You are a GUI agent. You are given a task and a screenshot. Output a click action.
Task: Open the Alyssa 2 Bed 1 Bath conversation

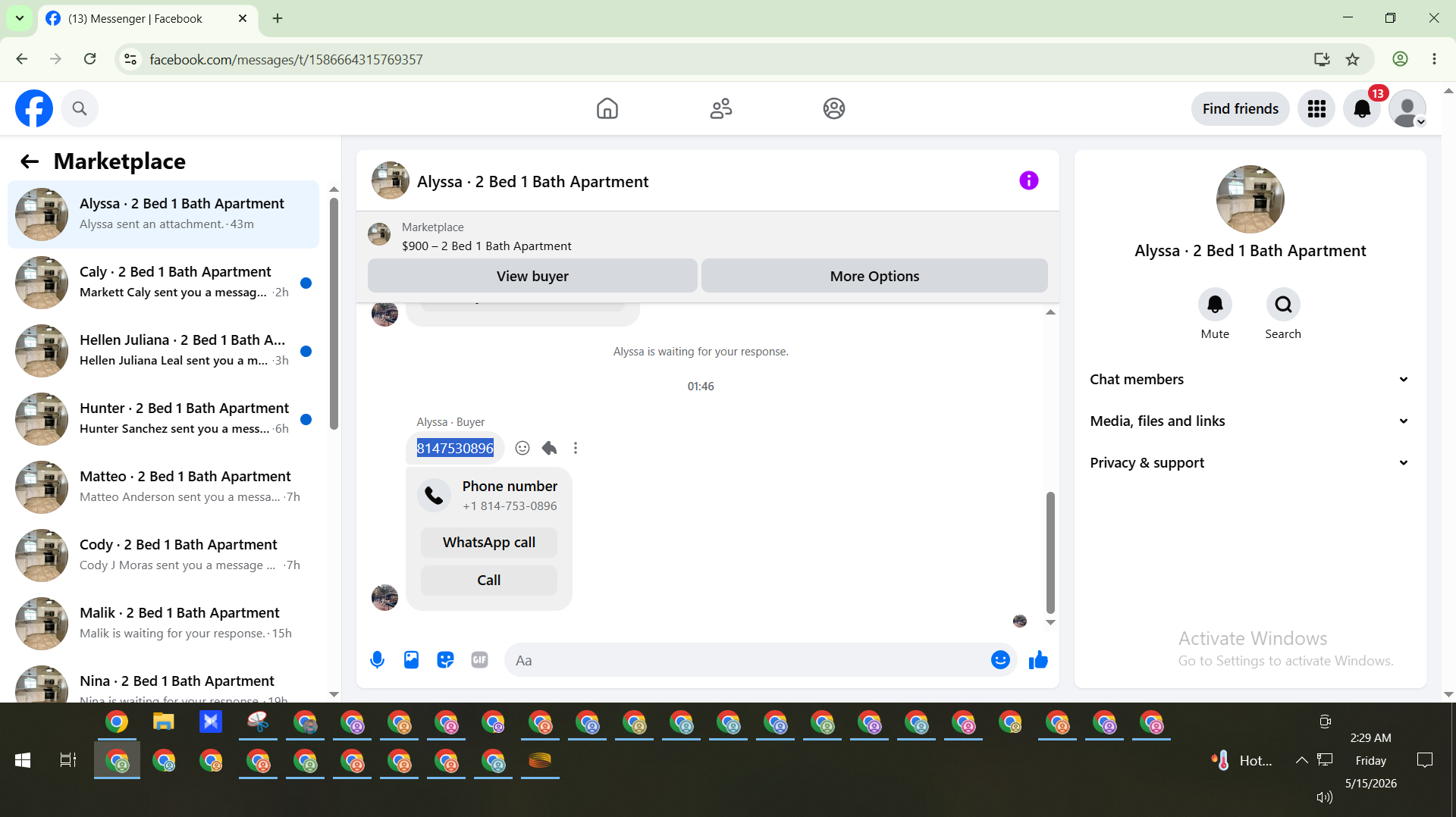pos(163,214)
